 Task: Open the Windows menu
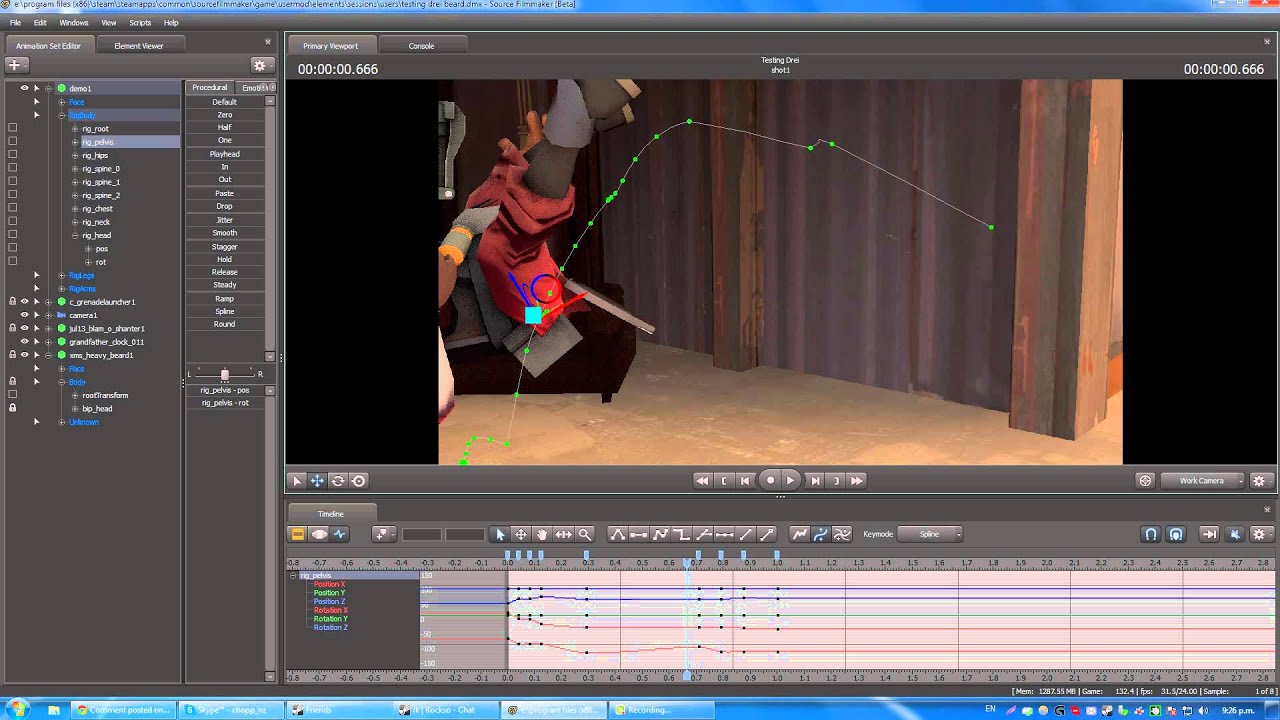coord(73,22)
